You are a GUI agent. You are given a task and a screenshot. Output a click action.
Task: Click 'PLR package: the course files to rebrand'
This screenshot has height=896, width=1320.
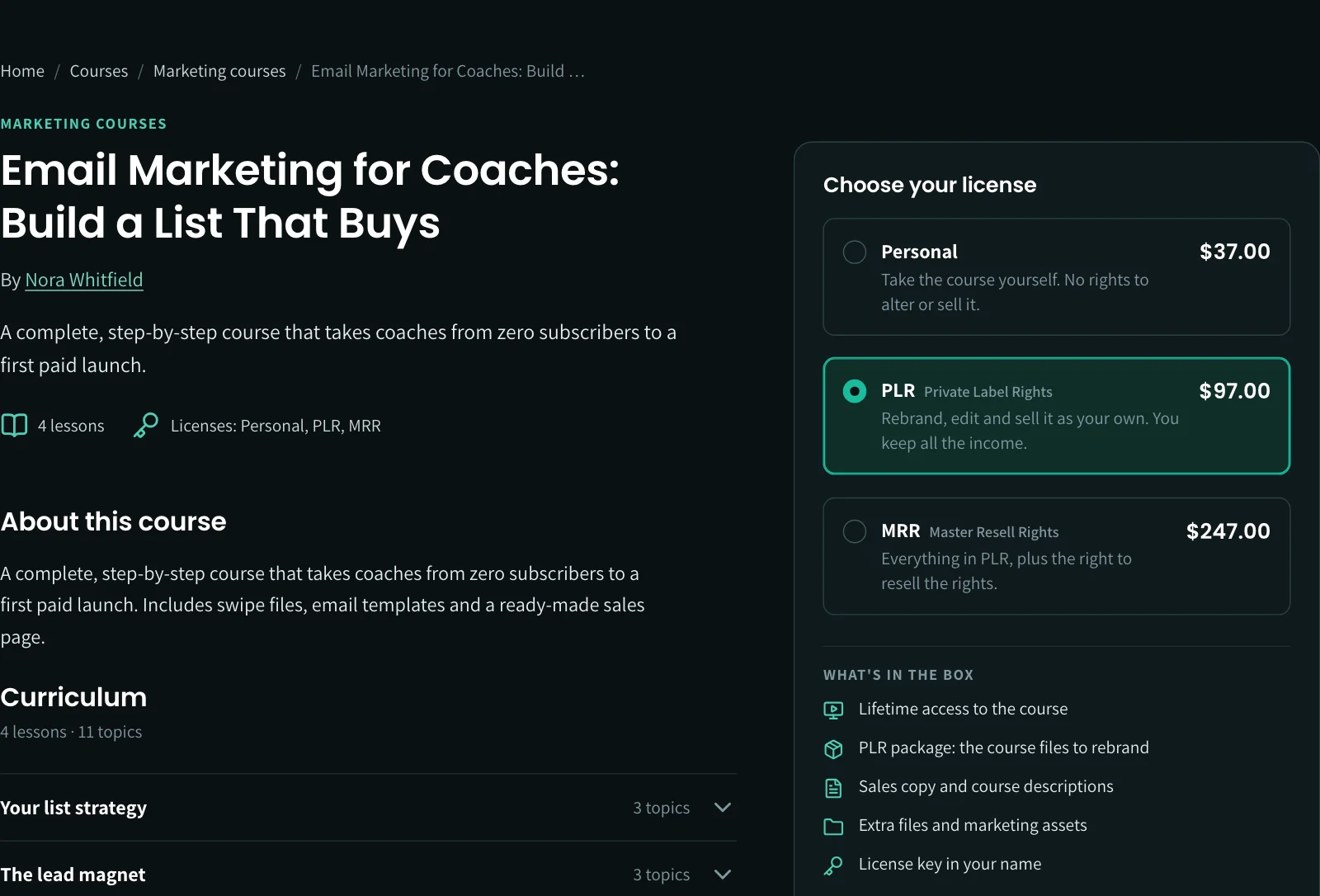(x=1004, y=747)
